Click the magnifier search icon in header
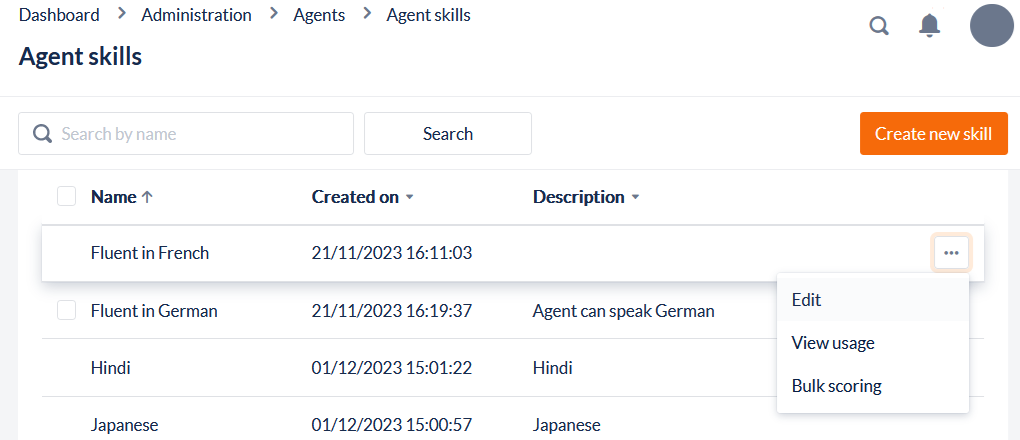Viewport: 1020px width, 440px height. pos(879,26)
